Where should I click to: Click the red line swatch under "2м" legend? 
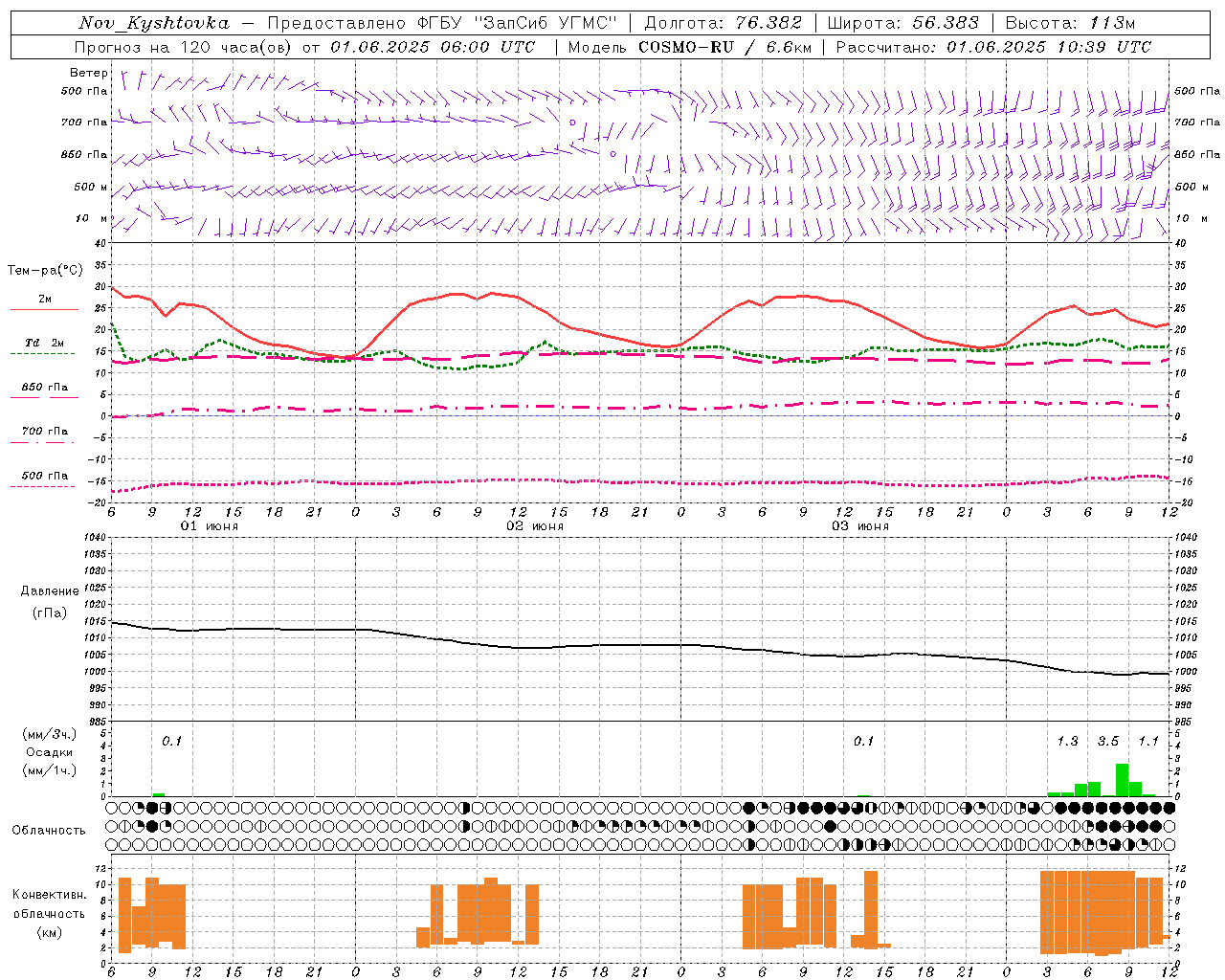tap(44, 309)
